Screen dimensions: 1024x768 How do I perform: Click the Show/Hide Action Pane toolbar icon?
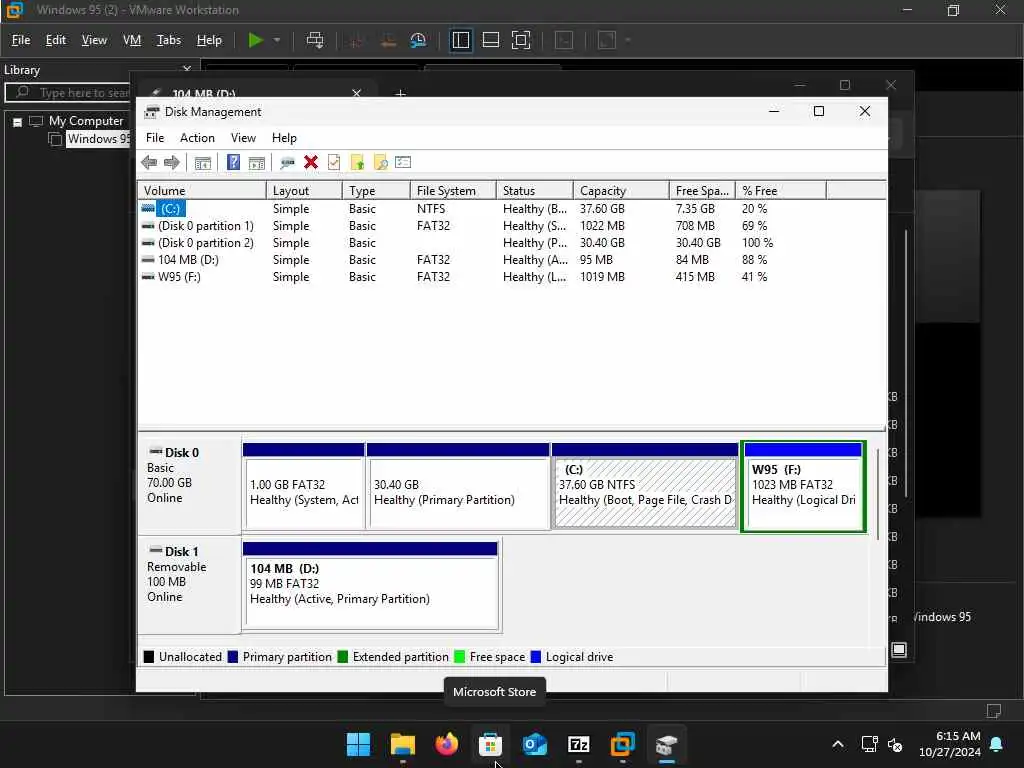[257, 163]
